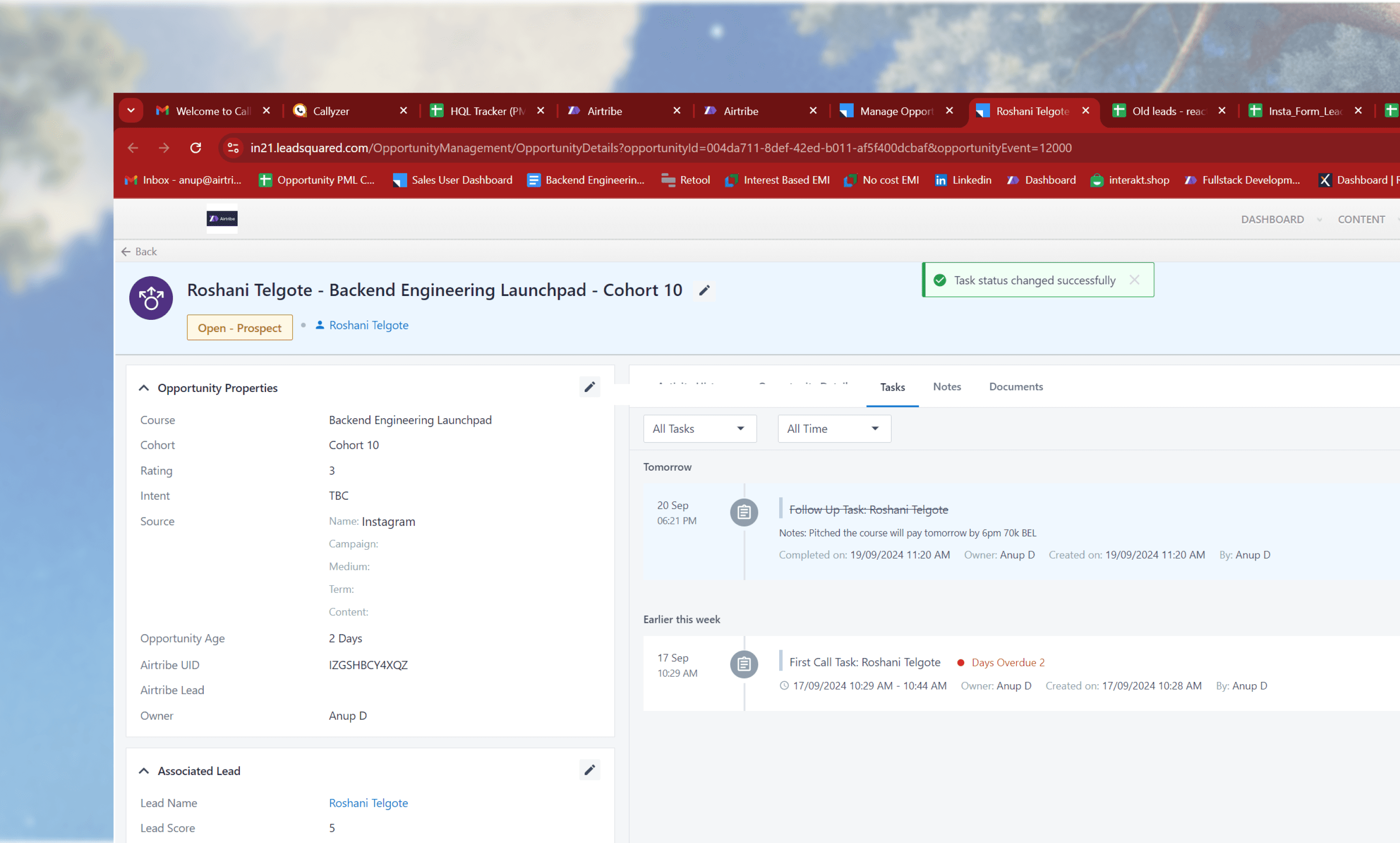
Task: Dismiss the task status success notification
Action: [x=1134, y=280]
